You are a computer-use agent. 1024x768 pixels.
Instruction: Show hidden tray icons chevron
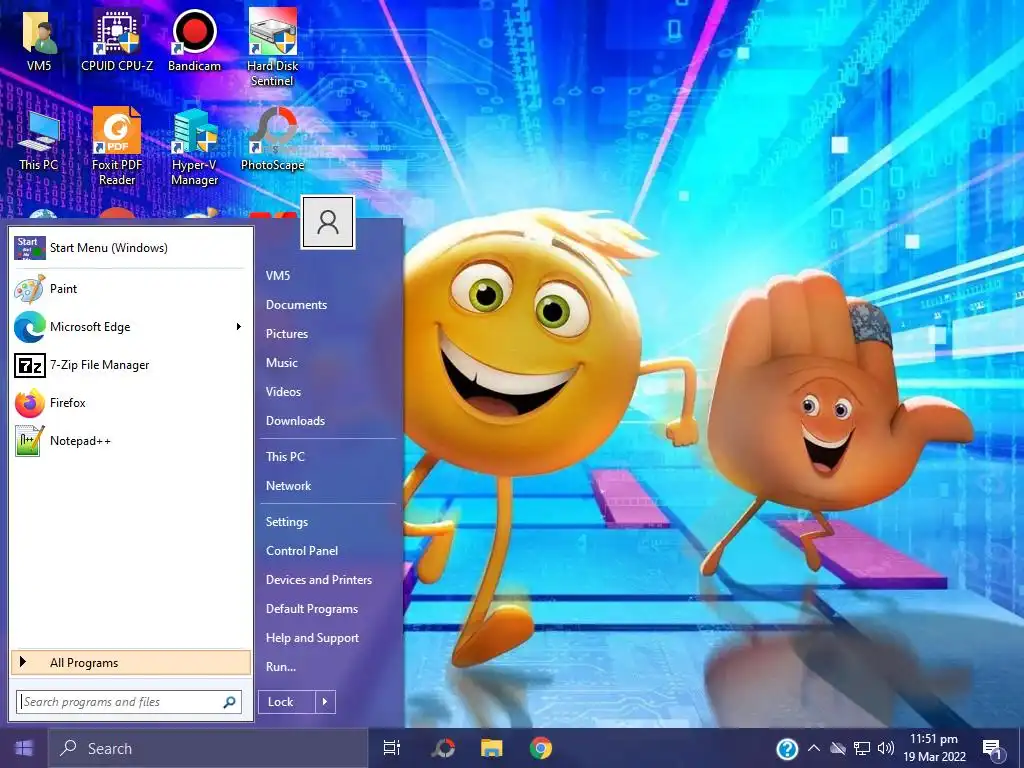(814, 748)
